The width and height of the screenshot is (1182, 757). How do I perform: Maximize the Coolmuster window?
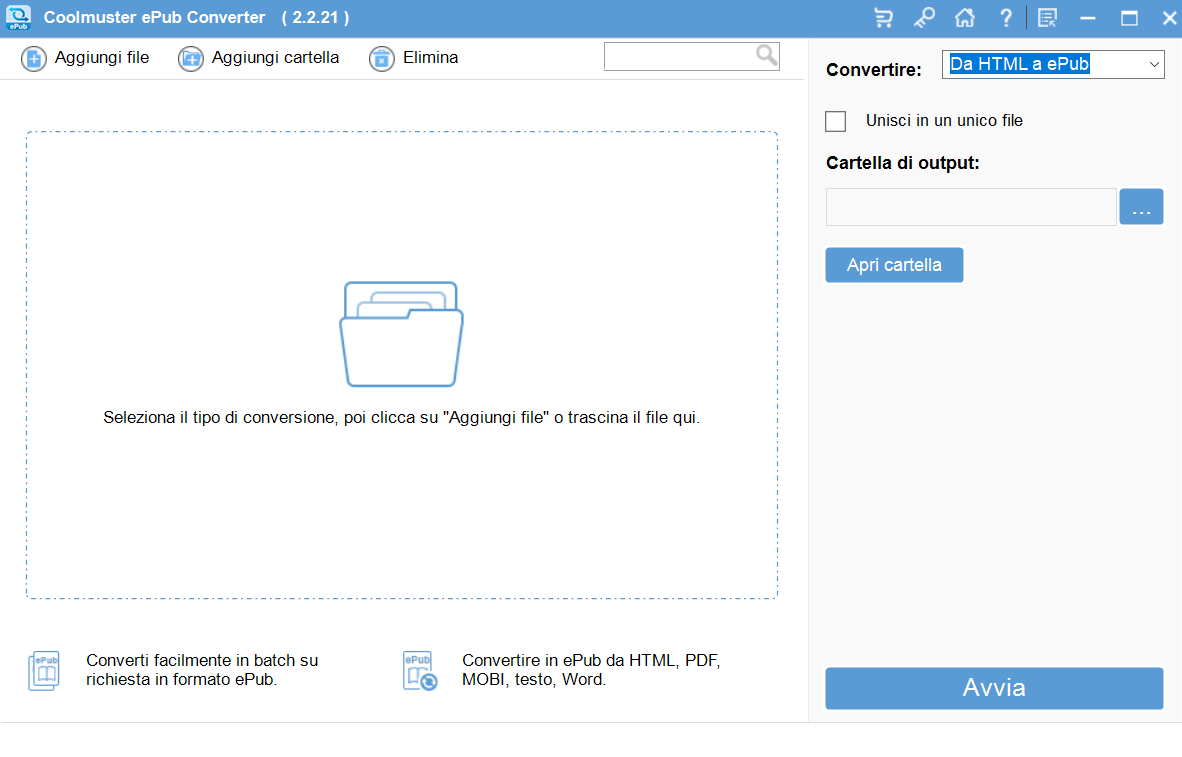point(1129,17)
